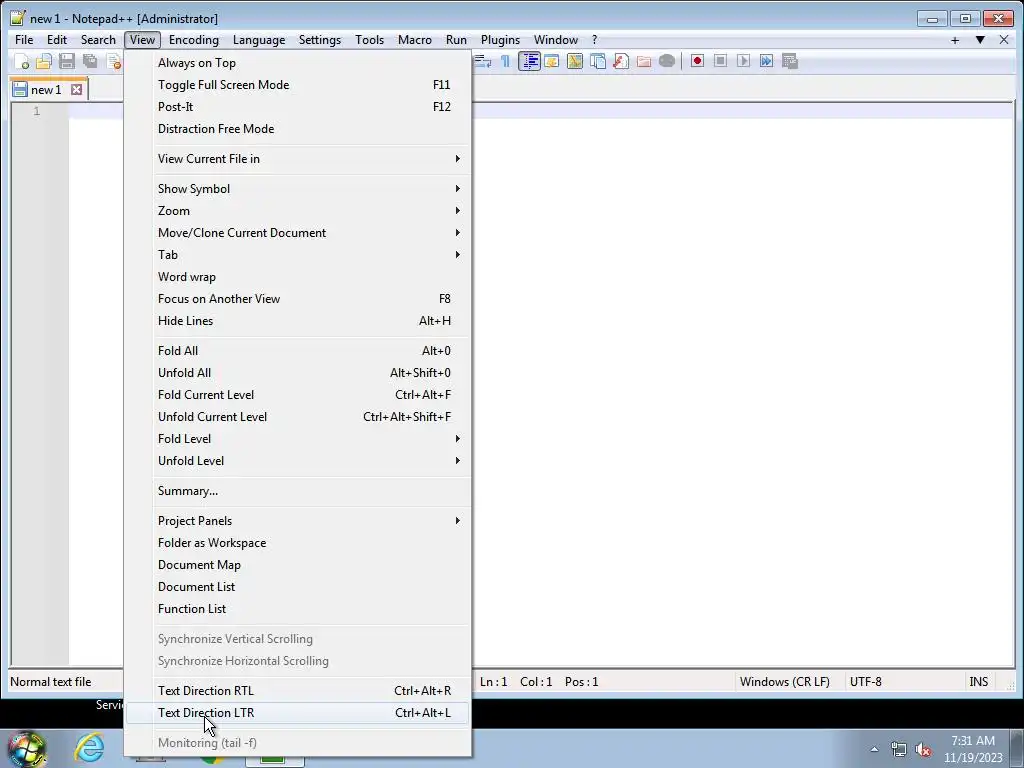Toggle Show All Characters pilcrow icon
This screenshot has width=1024, height=768.
505,61
